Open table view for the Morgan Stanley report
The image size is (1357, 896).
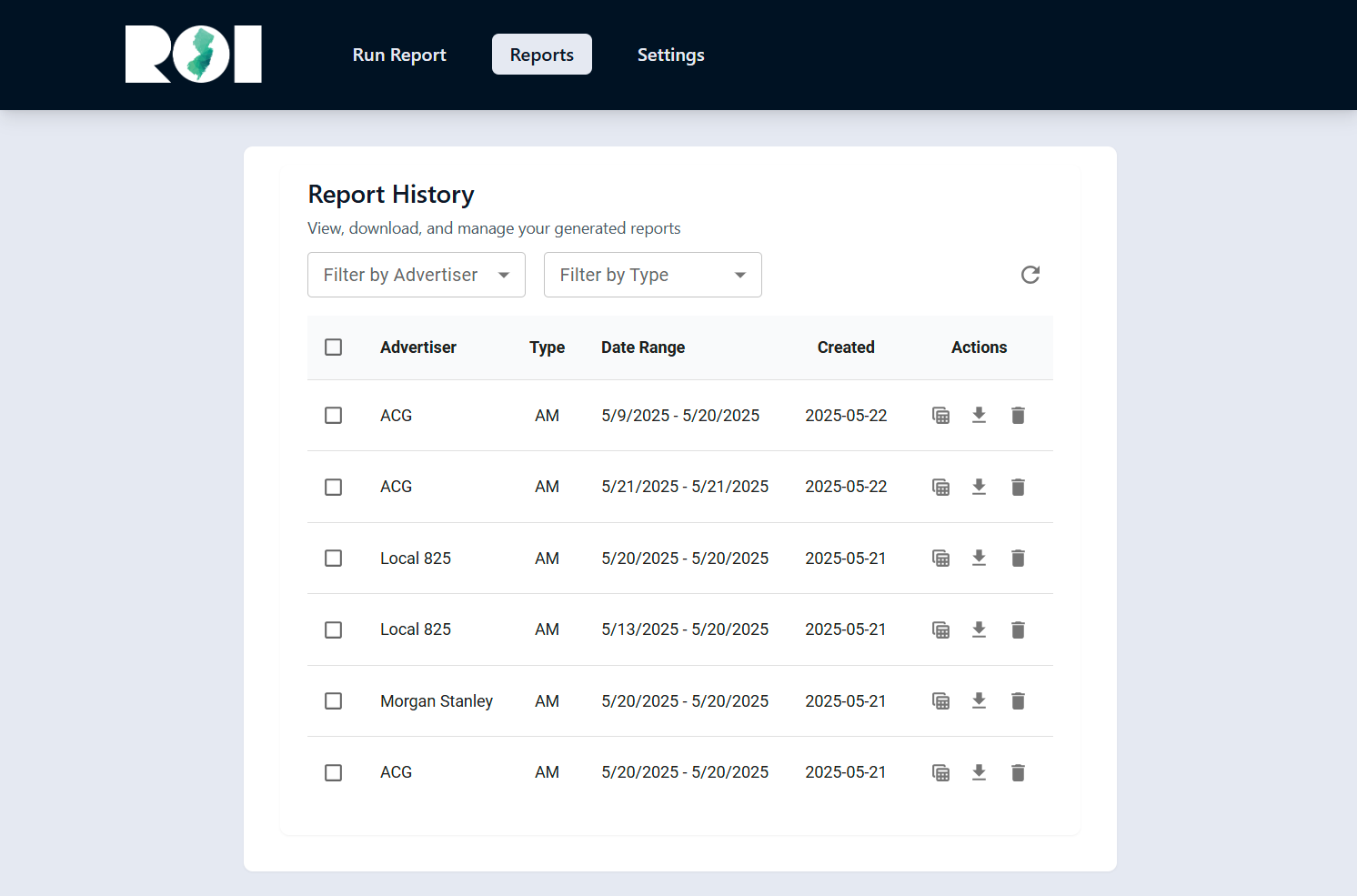coord(941,700)
